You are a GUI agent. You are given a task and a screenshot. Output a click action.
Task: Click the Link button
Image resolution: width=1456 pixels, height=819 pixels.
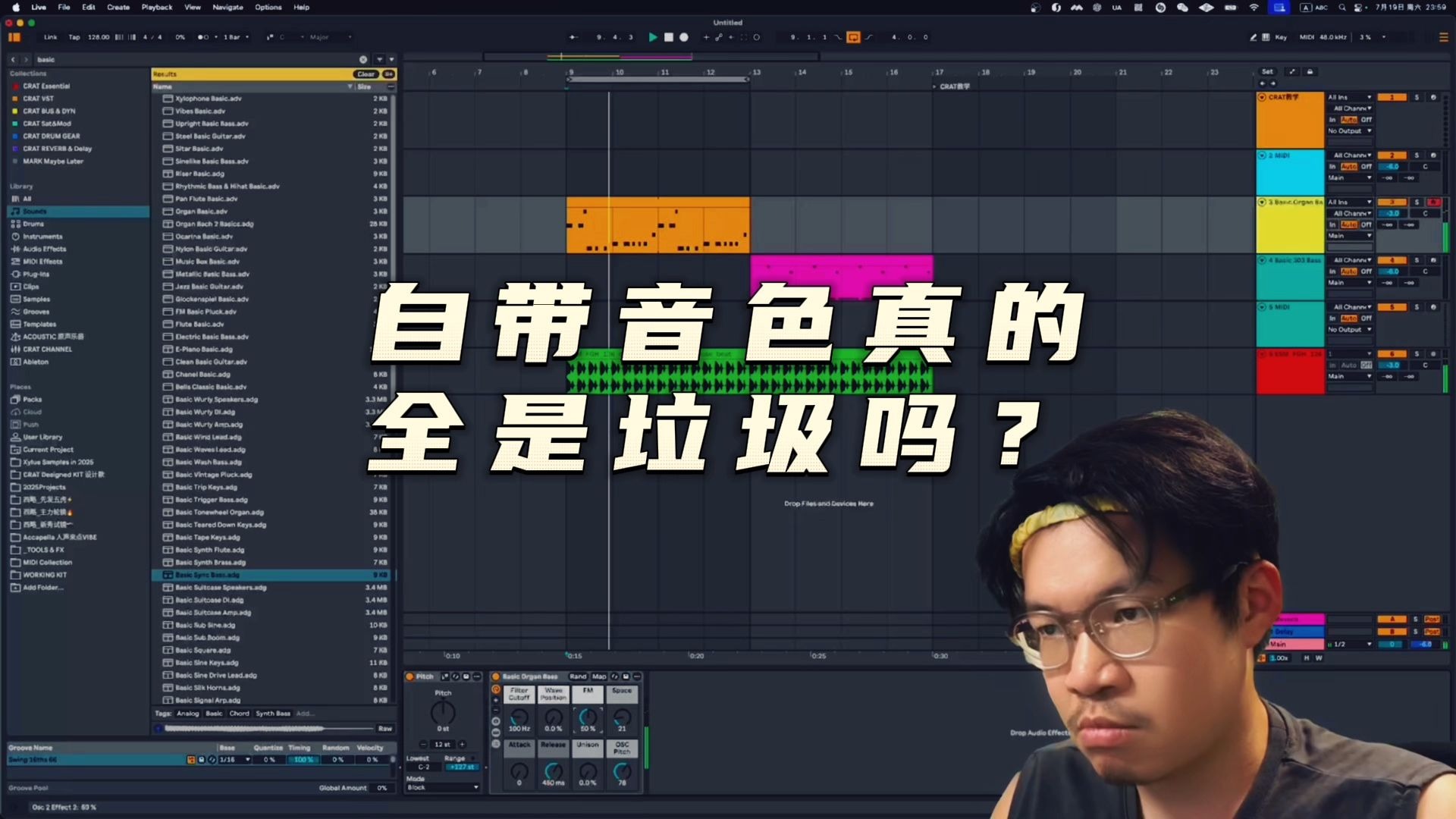[51, 37]
